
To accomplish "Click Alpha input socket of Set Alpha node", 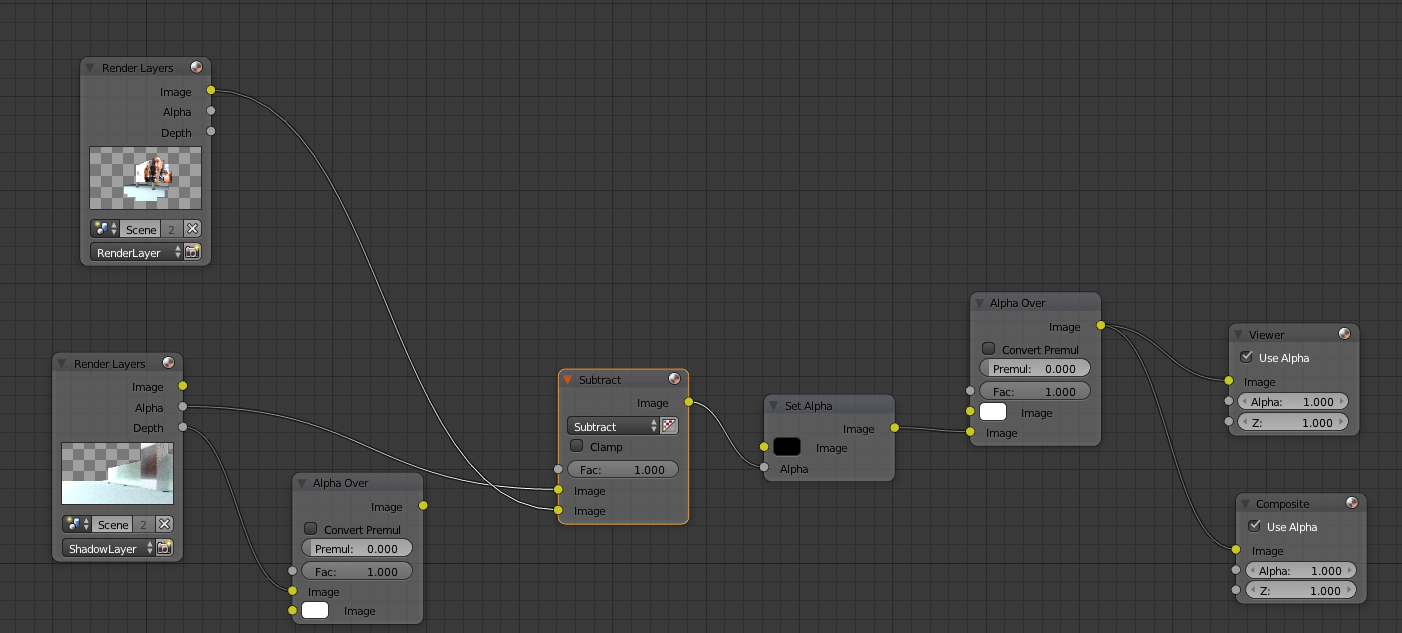I will pyautogui.click(x=764, y=467).
